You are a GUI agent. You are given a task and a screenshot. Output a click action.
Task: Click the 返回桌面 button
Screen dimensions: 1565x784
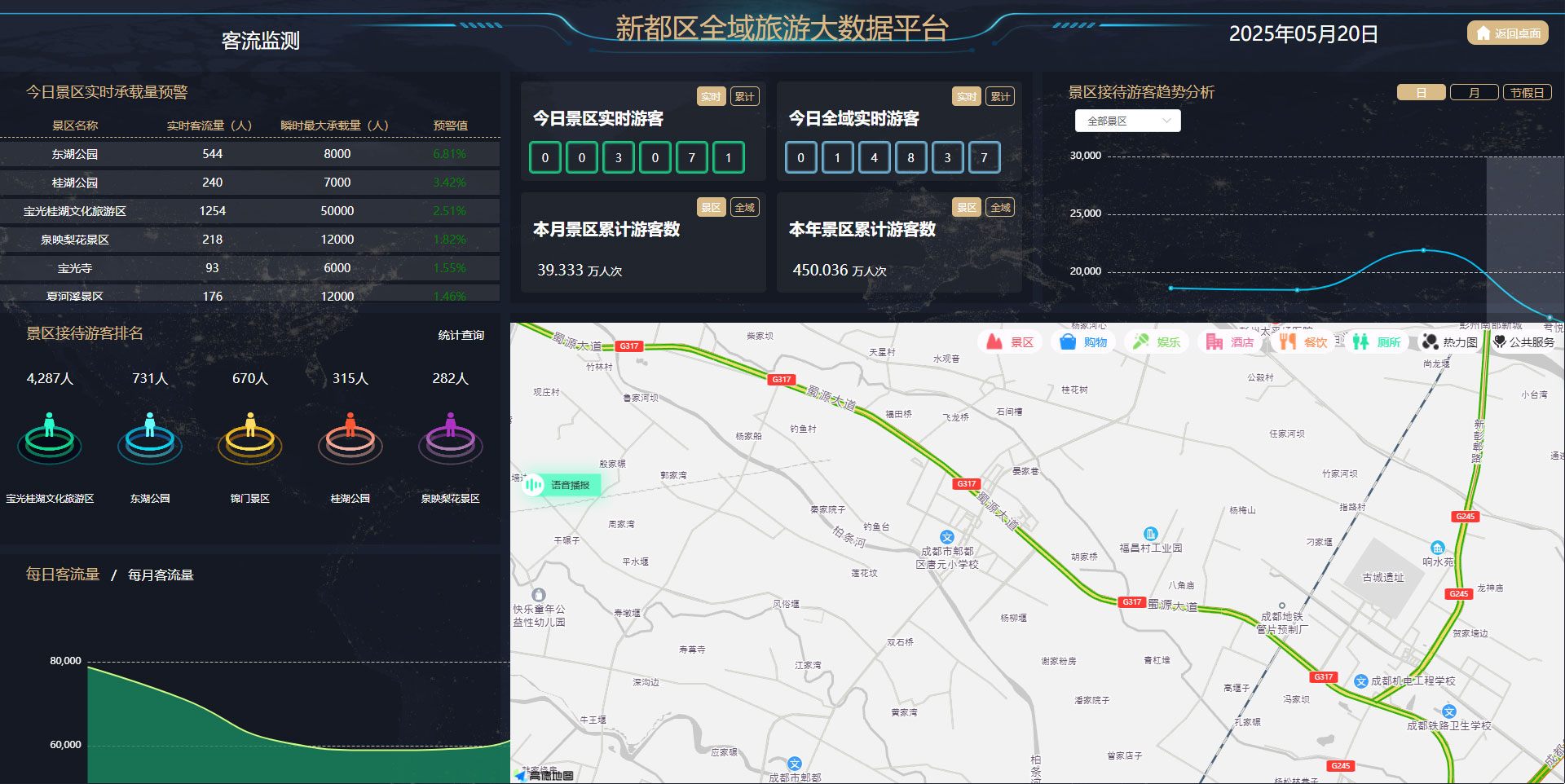[1508, 33]
